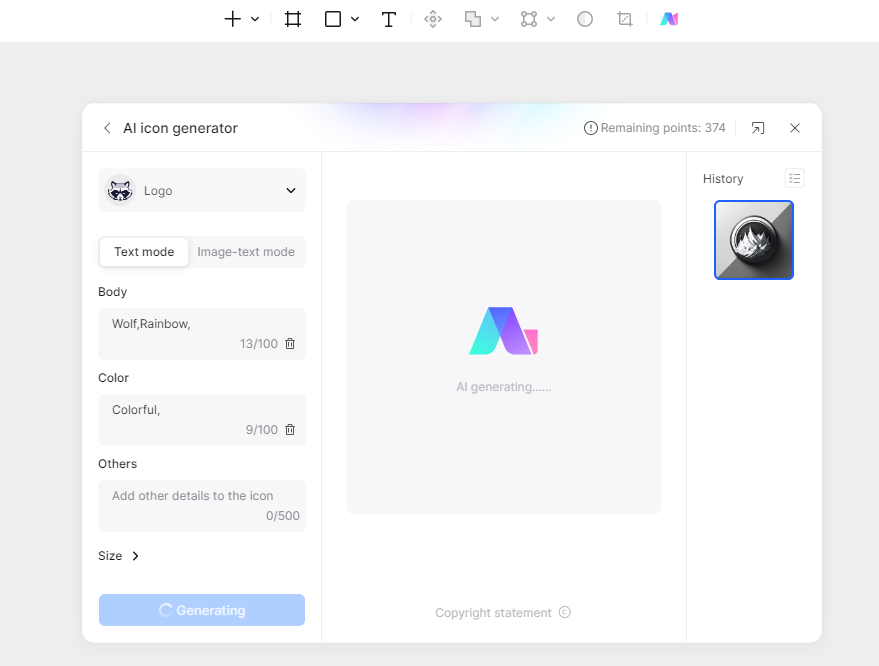This screenshot has width=879, height=666.
Task: Select the Rectangle shape tool
Action: pos(333,19)
